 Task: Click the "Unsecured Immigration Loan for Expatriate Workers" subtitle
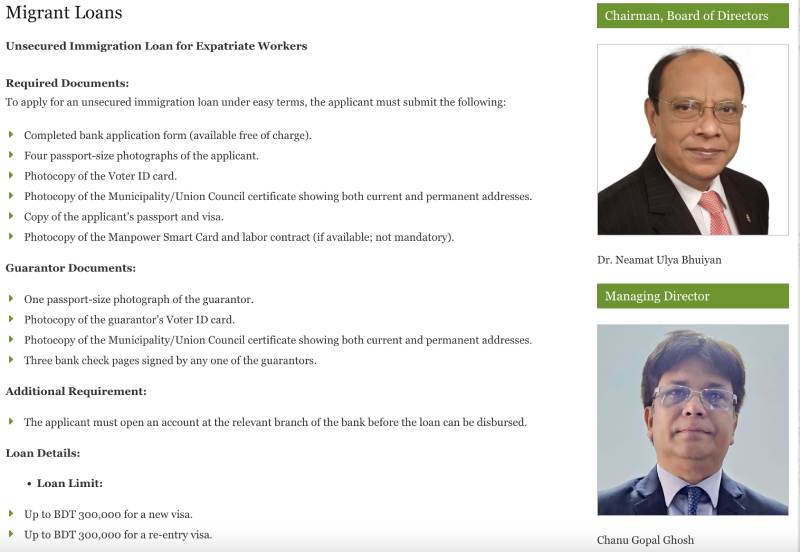(156, 46)
